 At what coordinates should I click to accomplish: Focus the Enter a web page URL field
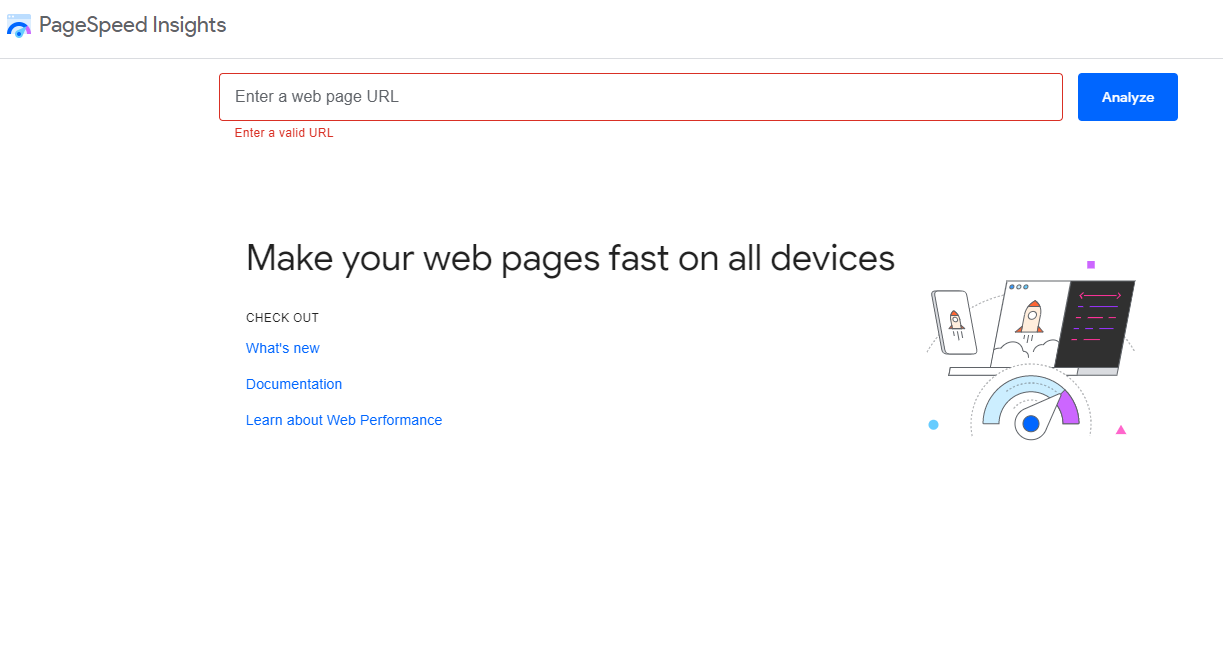coord(640,97)
